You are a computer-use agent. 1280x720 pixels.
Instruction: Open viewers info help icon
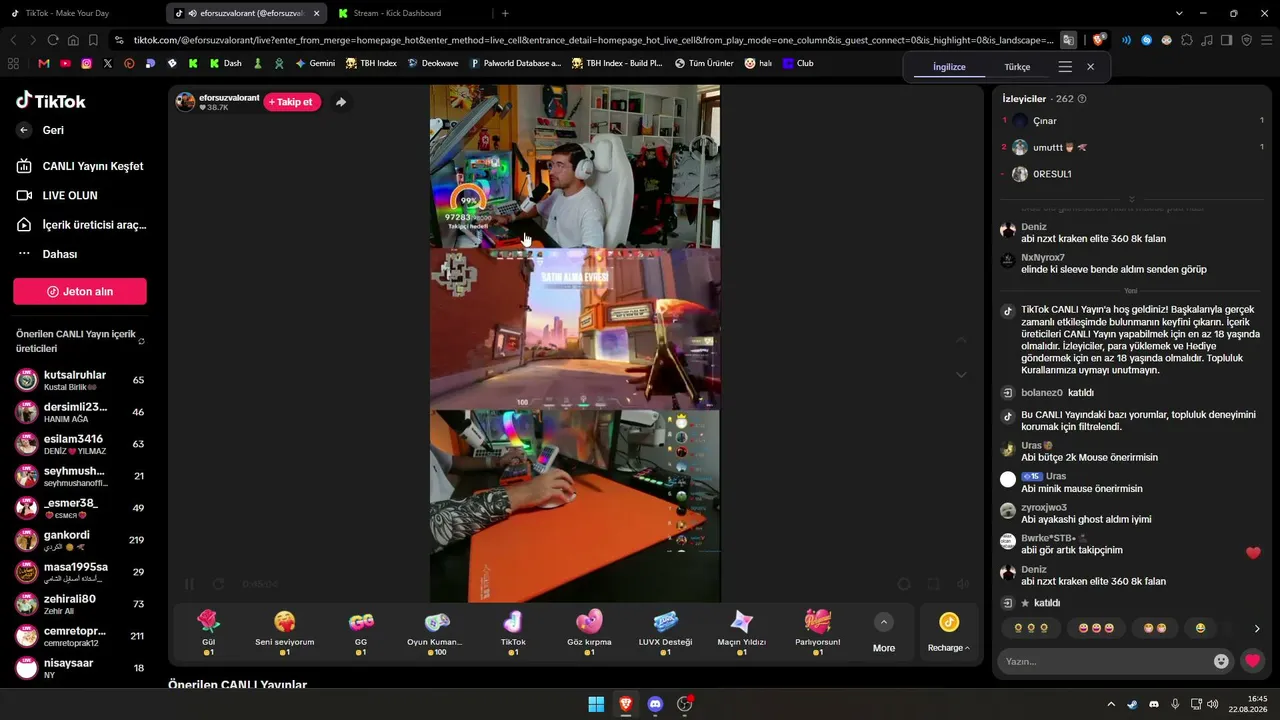click(x=1082, y=99)
